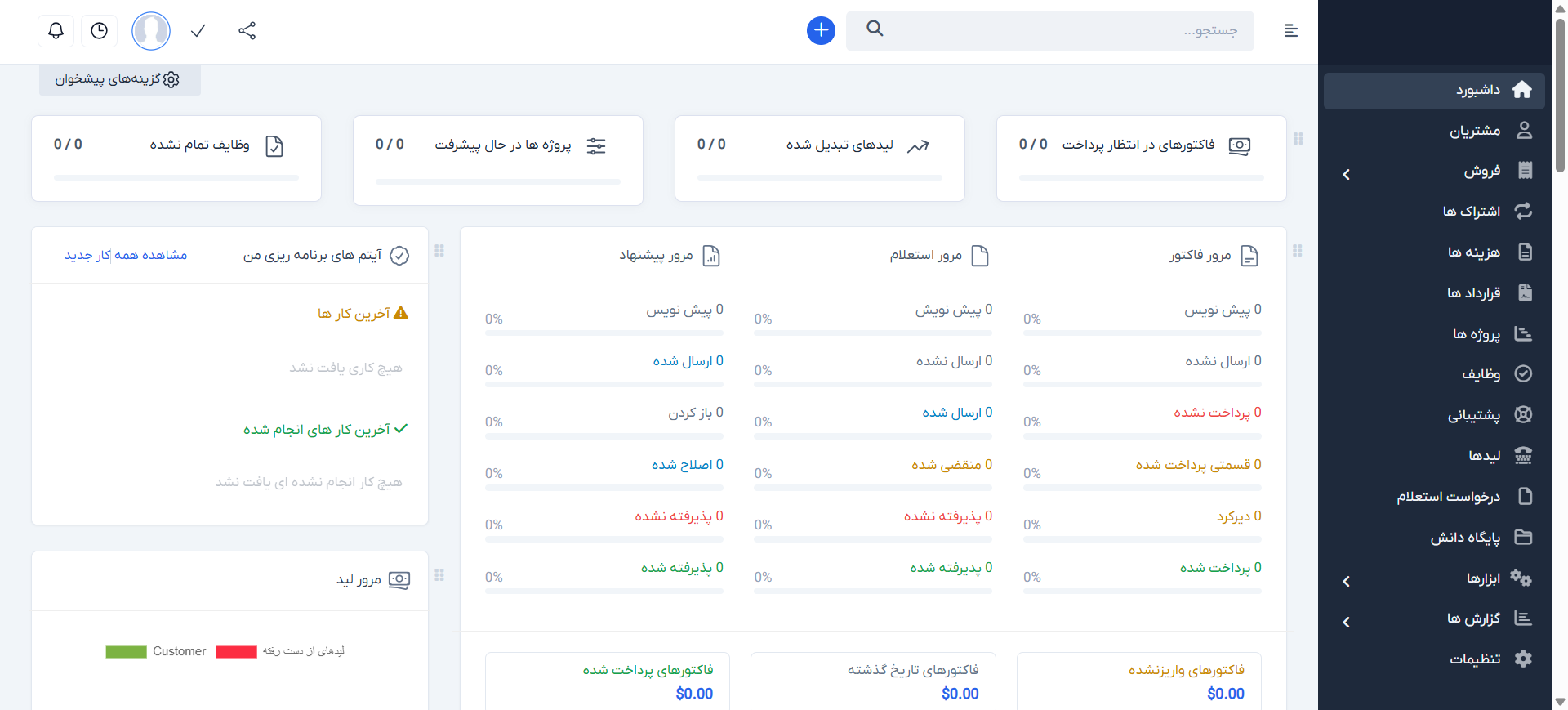Click the checkmark tasks icon in header
1568x710 pixels.
click(x=198, y=31)
